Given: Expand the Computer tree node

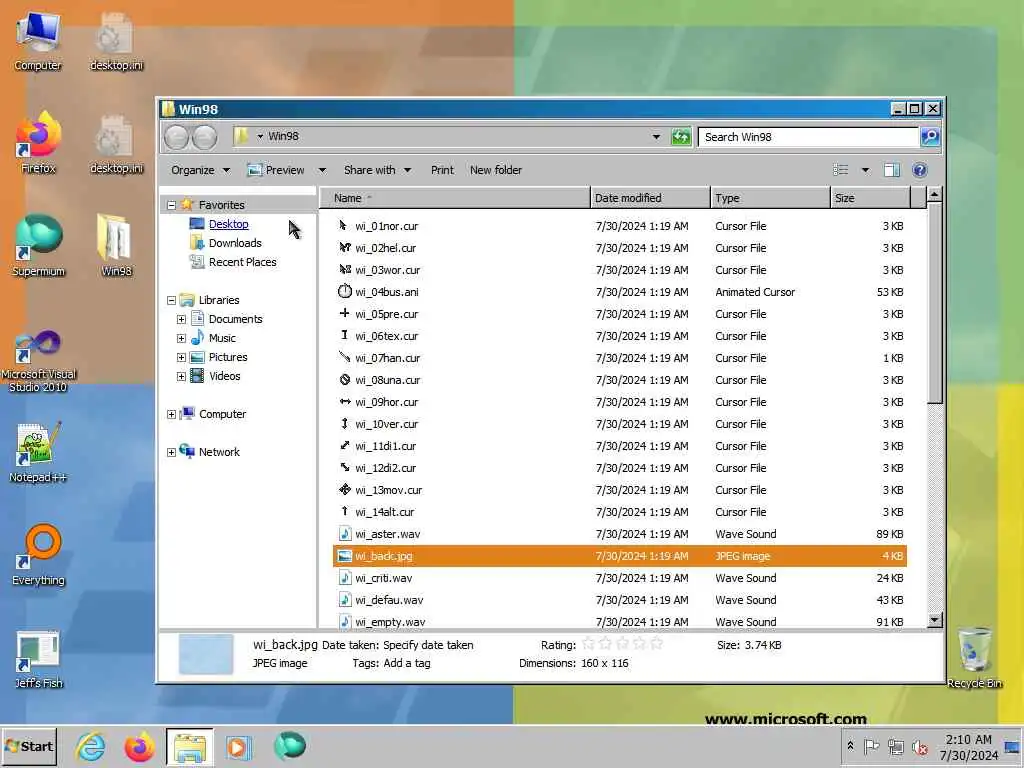Looking at the screenshot, I should pyautogui.click(x=171, y=414).
